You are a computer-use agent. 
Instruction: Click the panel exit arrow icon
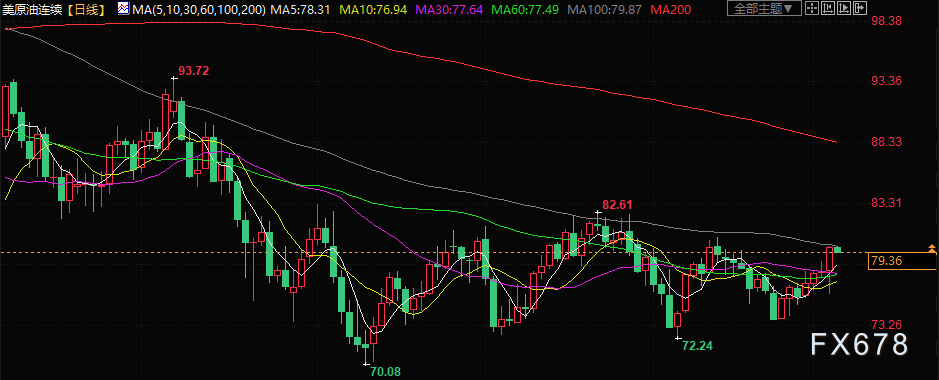click(860, 8)
